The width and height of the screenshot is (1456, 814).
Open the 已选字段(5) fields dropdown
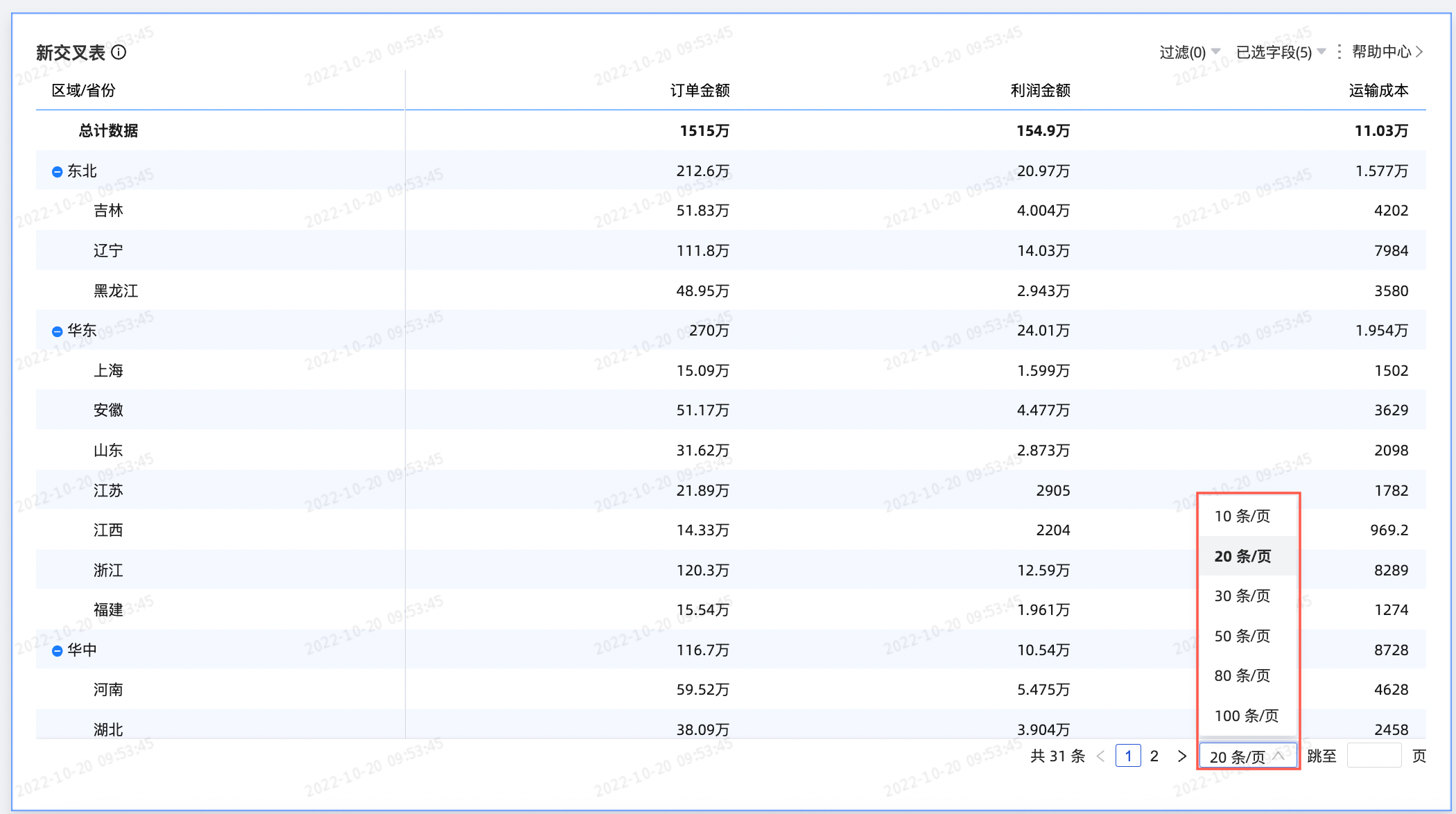click(1281, 52)
